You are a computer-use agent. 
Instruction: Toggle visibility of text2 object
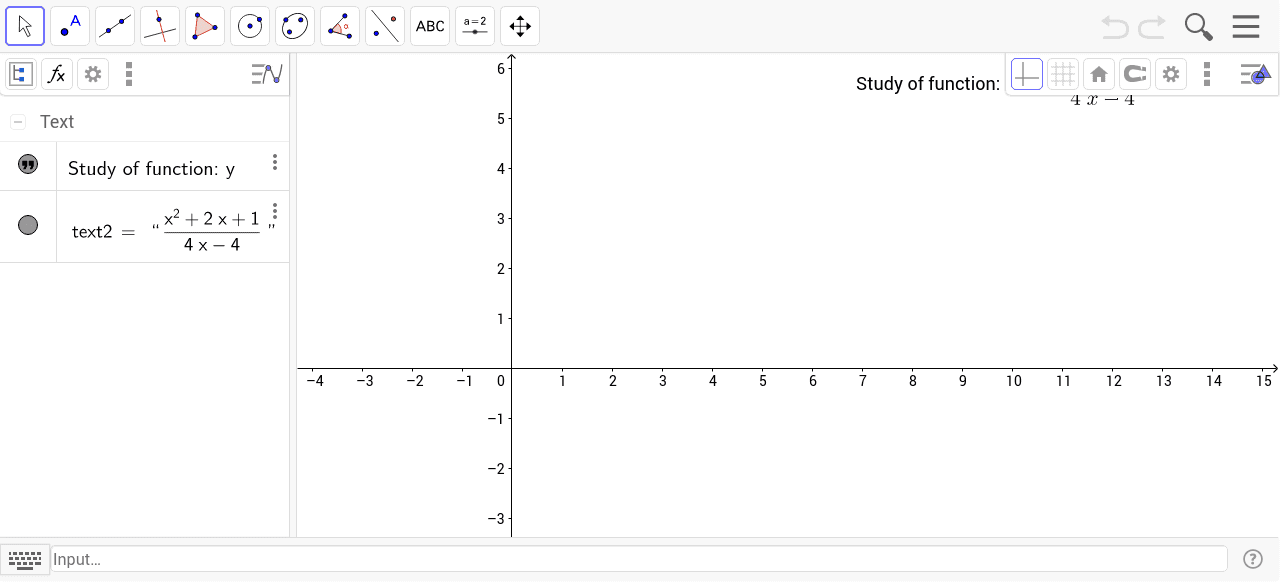pos(28,225)
